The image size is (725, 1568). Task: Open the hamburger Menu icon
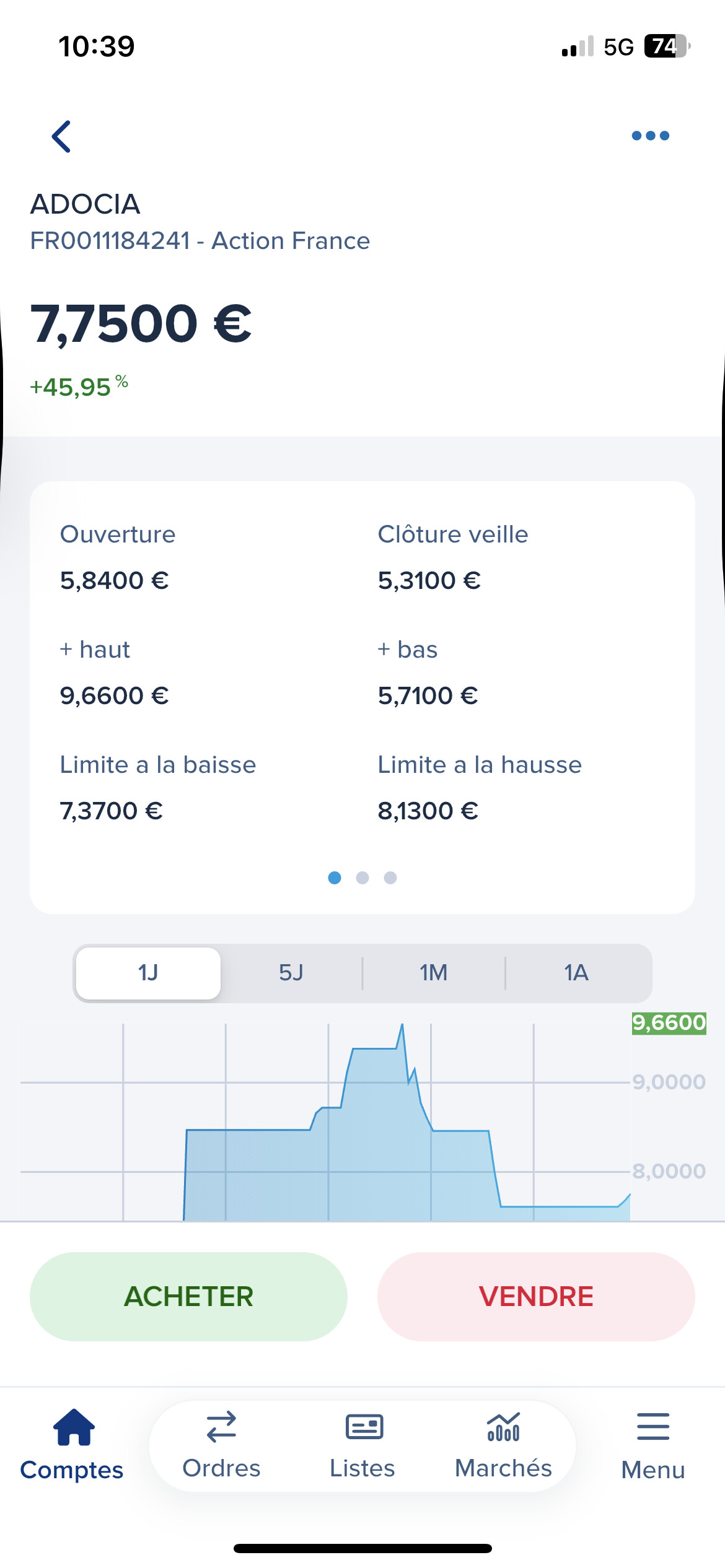(x=653, y=1427)
